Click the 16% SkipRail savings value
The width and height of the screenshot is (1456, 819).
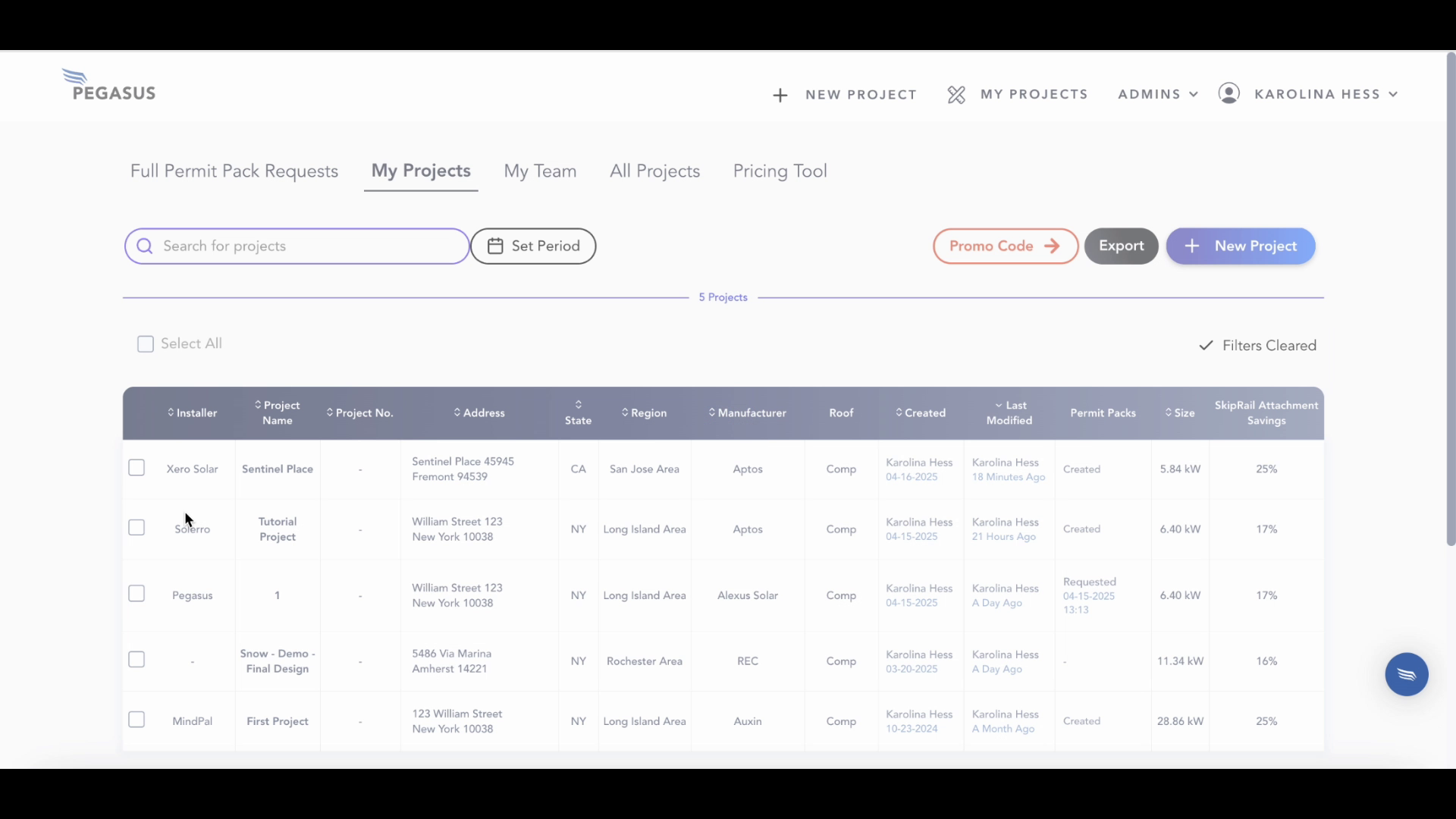pos(1266,661)
